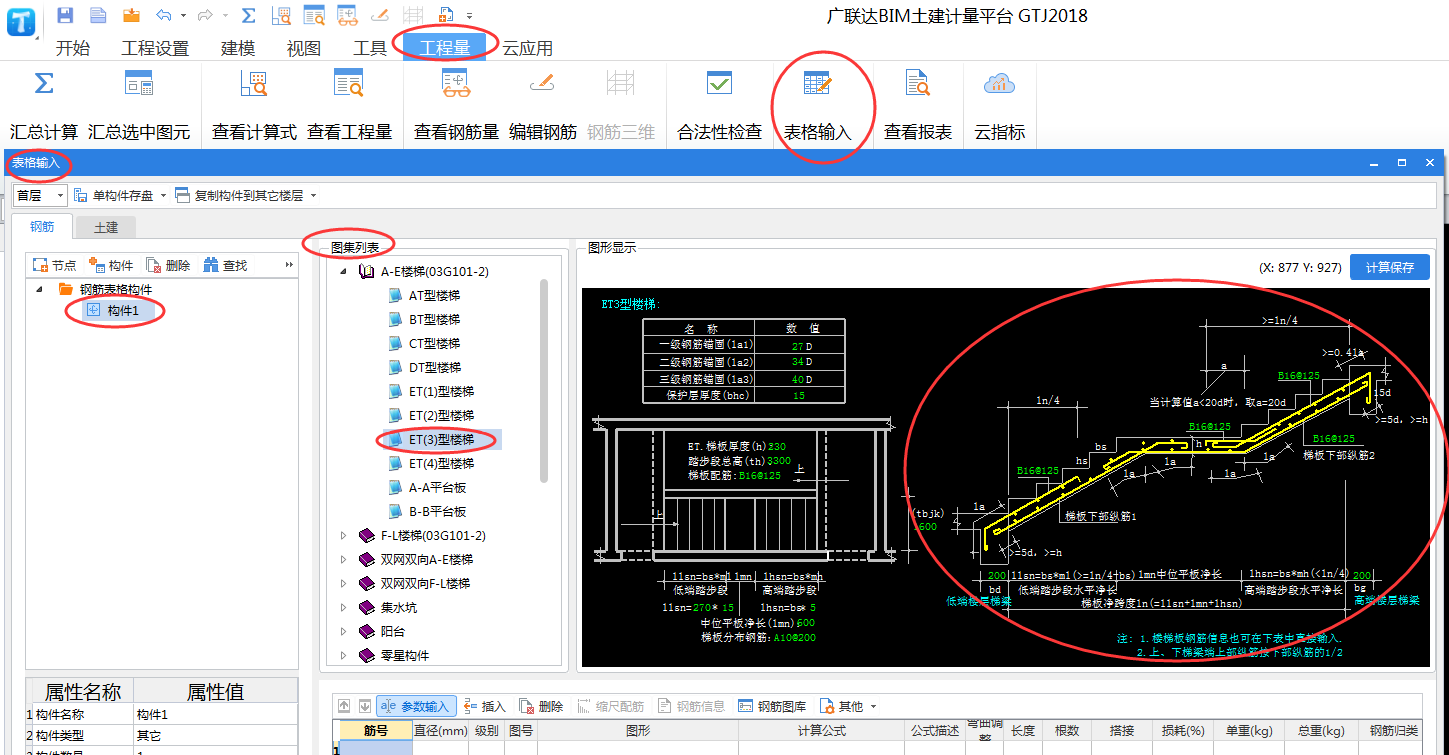Select ET(4)型楼梯 in atlas list
Viewport: 1449px width, 755px height.
441,463
